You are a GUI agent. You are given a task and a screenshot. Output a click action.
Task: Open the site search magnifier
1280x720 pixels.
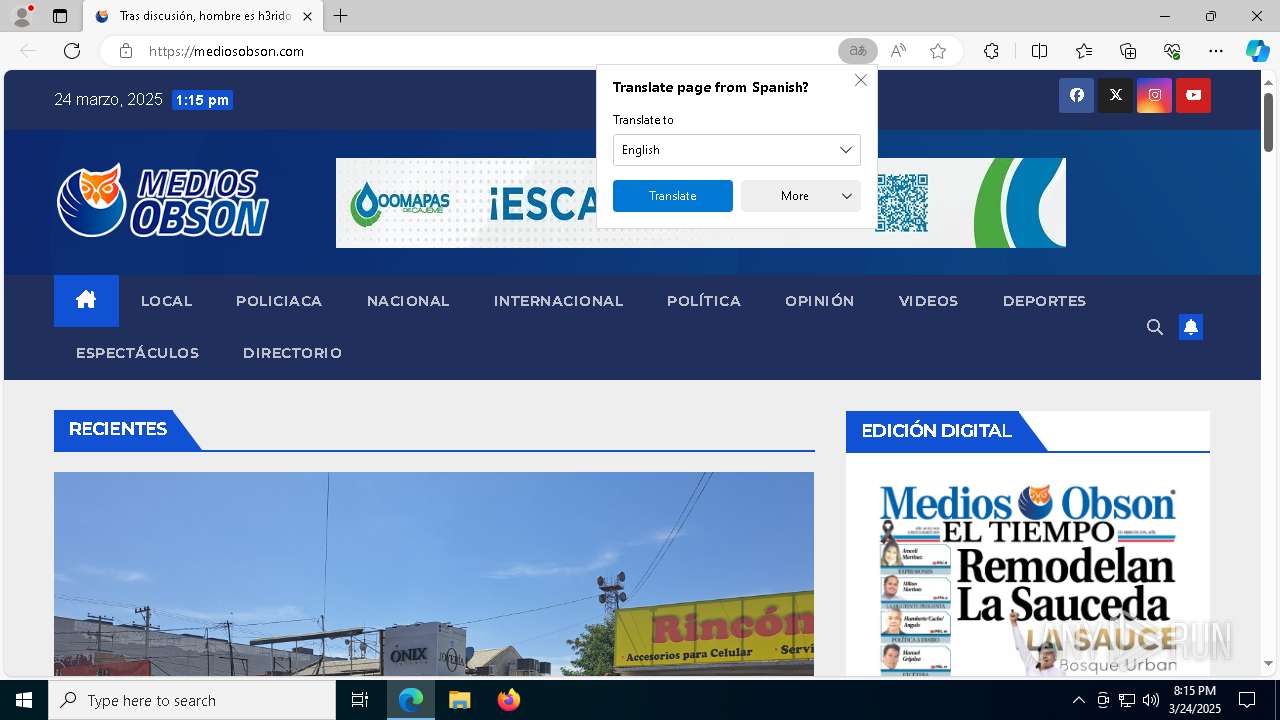(x=1155, y=327)
